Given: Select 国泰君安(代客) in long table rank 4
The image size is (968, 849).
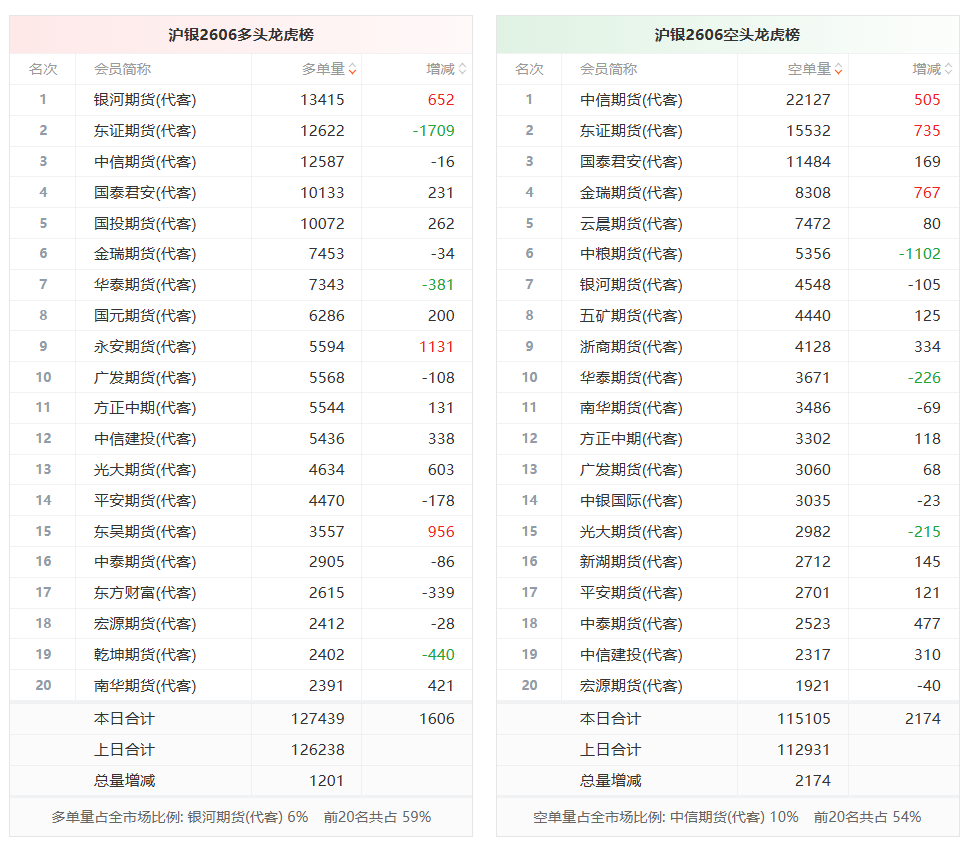Looking at the screenshot, I should point(145,193).
